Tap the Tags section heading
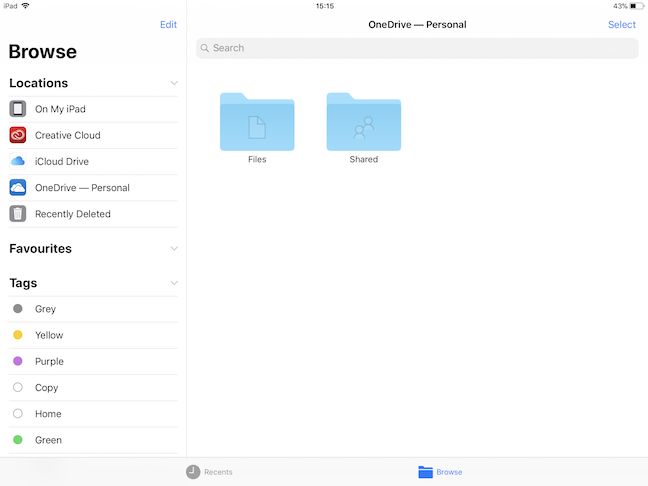Screen dimensions: 648x486 pyautogui.click(x=23, y=283)
